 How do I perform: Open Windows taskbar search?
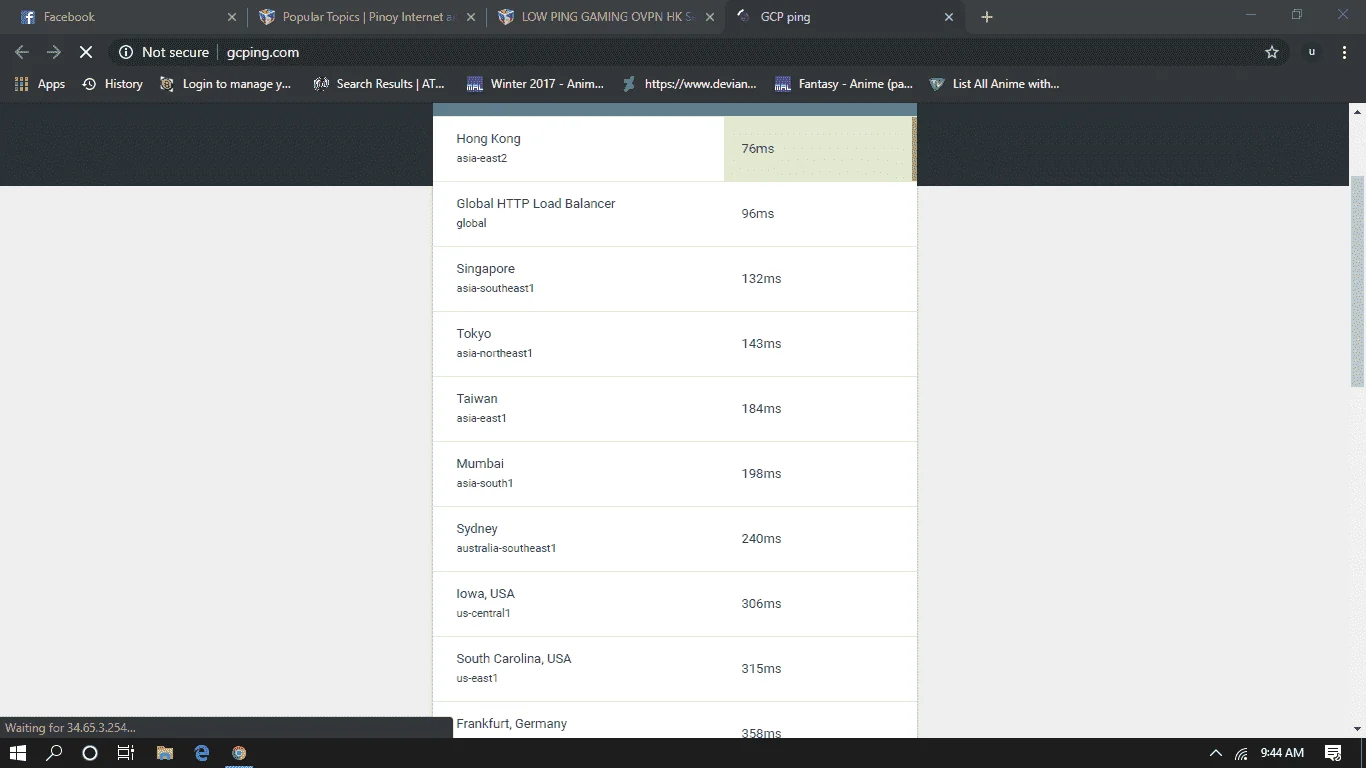tap(54, 753)
